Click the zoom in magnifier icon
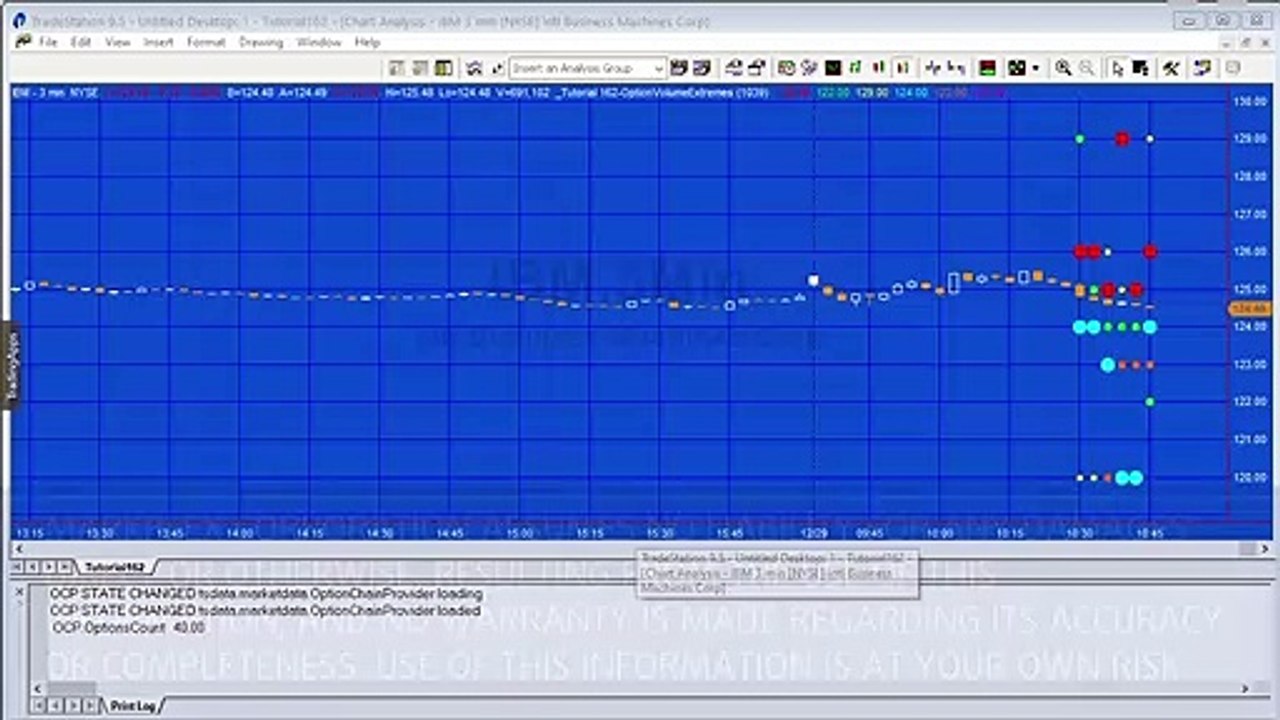 1063,68
